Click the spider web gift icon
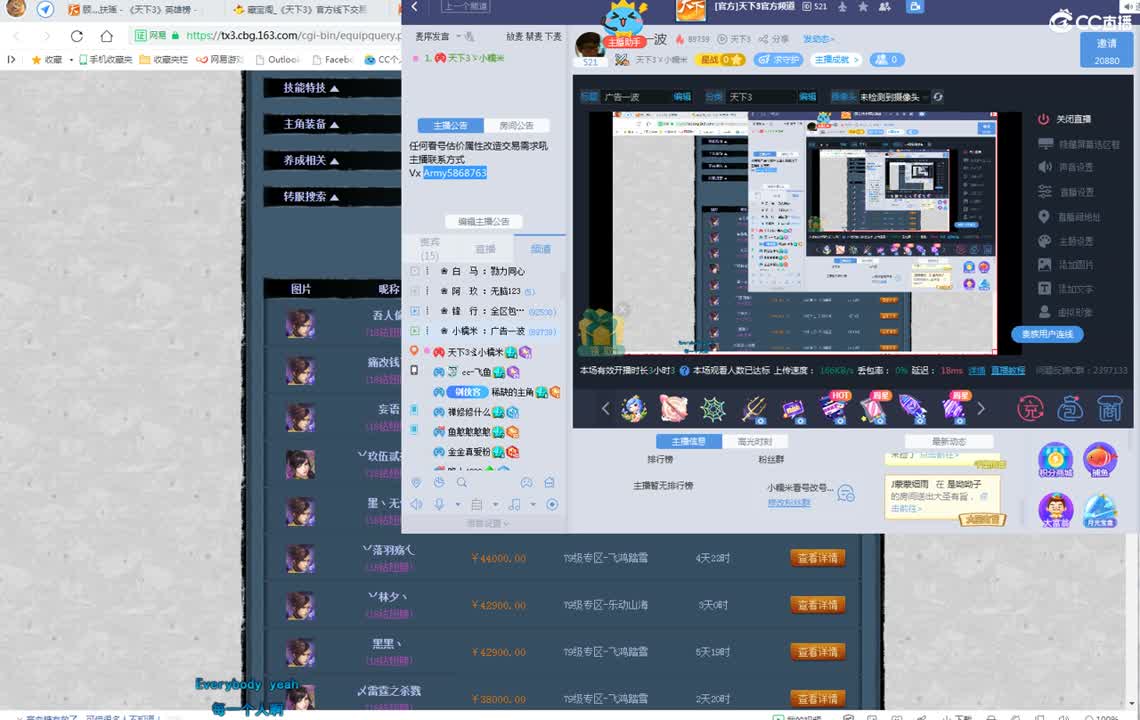 click(712, 408)
